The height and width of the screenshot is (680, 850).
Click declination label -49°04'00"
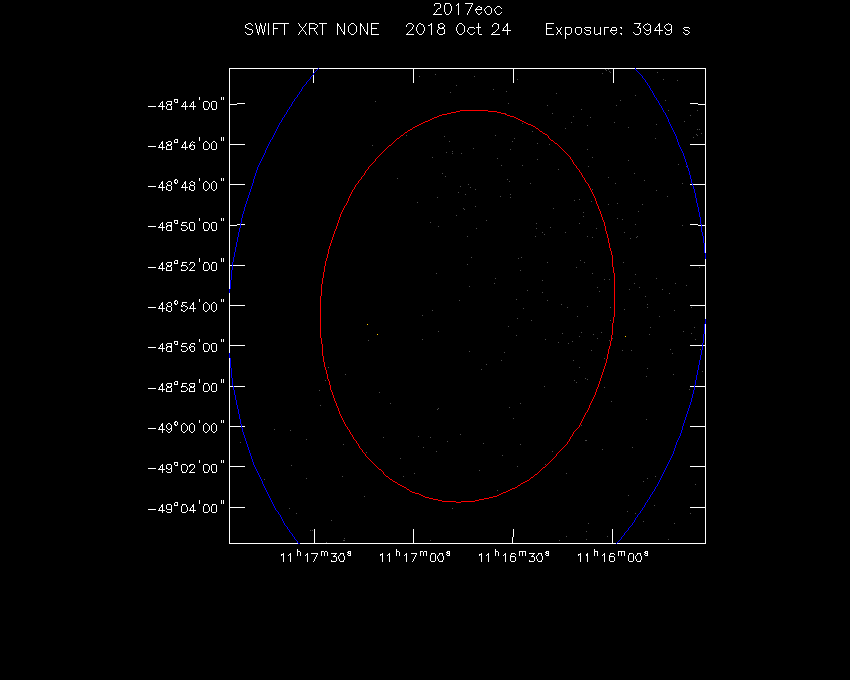(186, 508)
